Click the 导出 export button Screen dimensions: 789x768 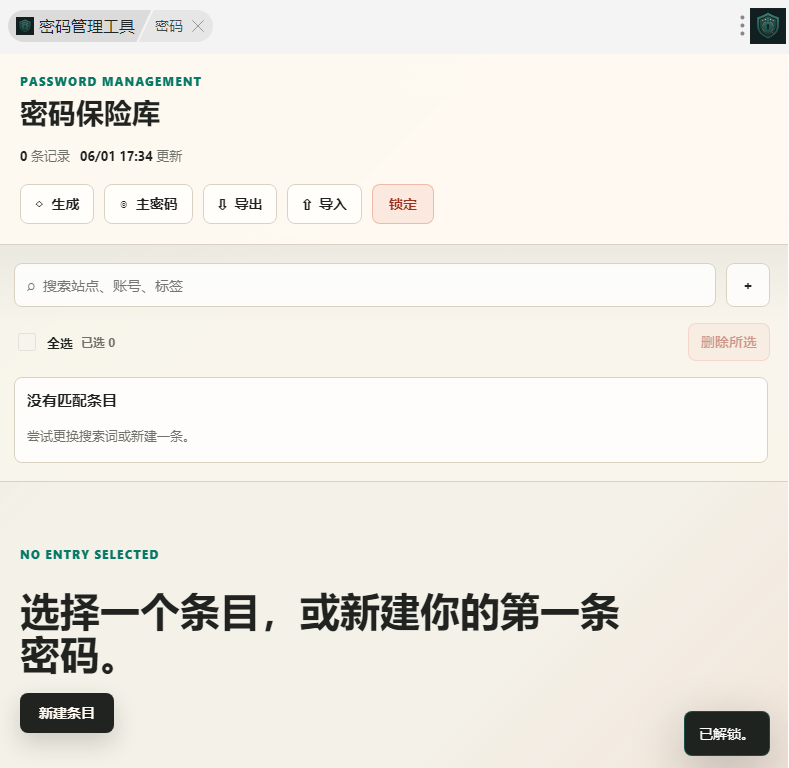[x=240, y=204]
